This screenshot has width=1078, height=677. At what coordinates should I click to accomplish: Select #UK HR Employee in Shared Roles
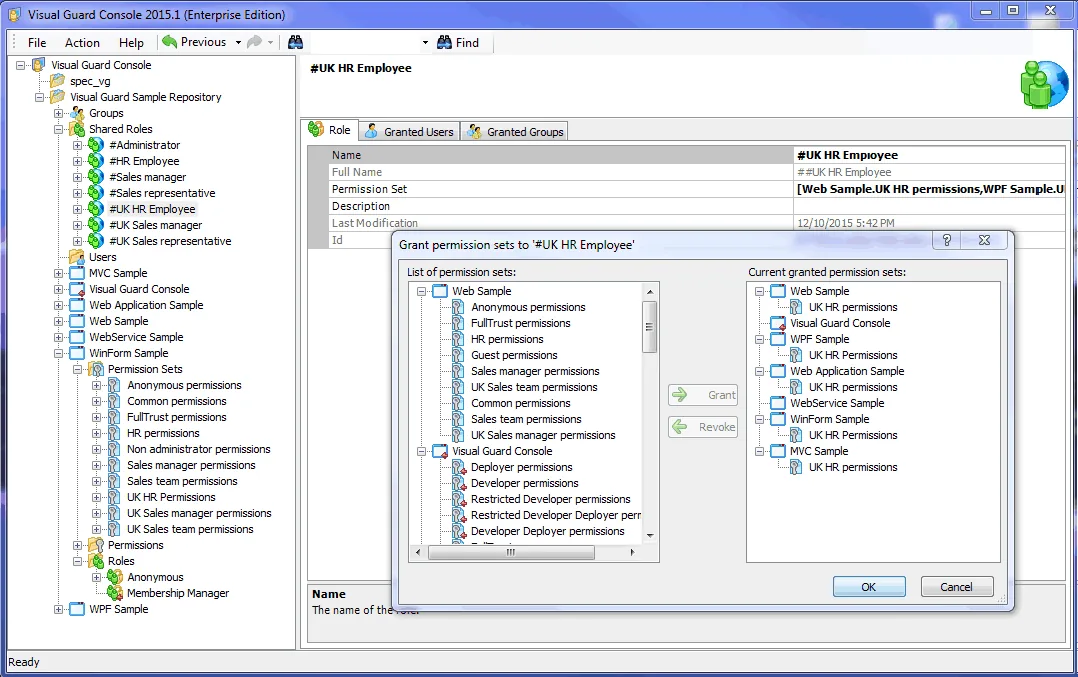click(152, 209)
